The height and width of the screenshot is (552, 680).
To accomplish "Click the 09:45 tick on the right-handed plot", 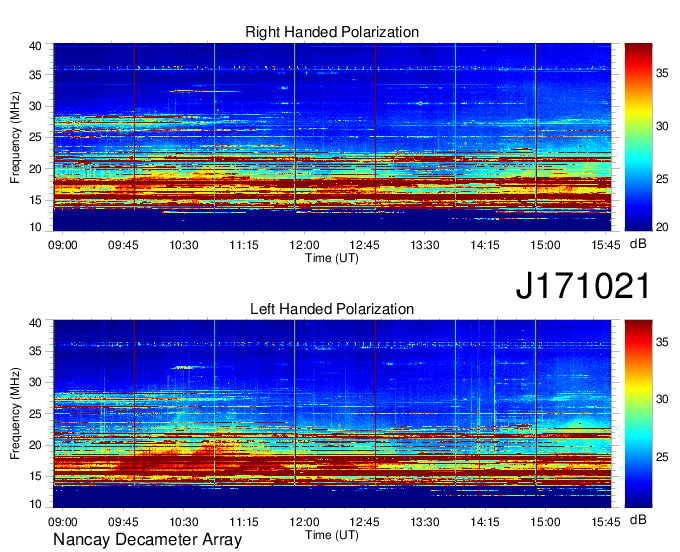I will [123, 245].
